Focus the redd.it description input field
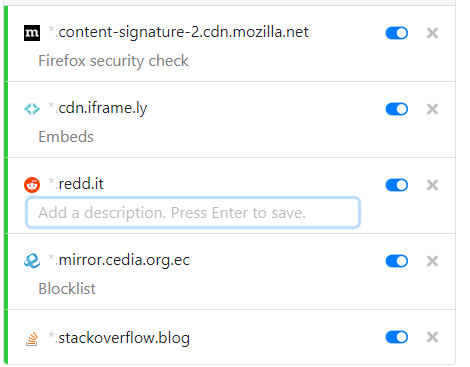 [x=193, y=213]
